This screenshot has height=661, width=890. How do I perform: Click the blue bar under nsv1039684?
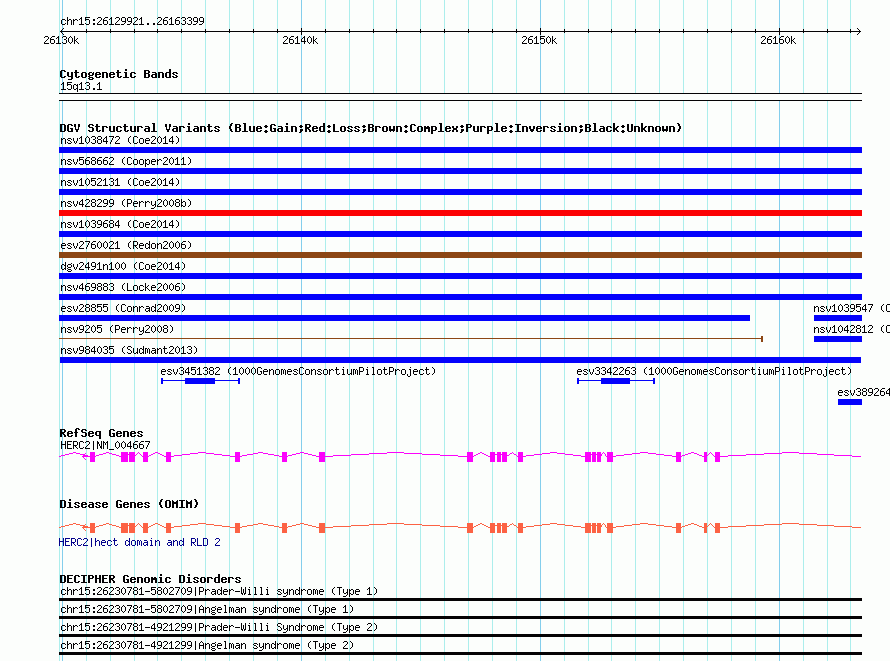[460, 234]
